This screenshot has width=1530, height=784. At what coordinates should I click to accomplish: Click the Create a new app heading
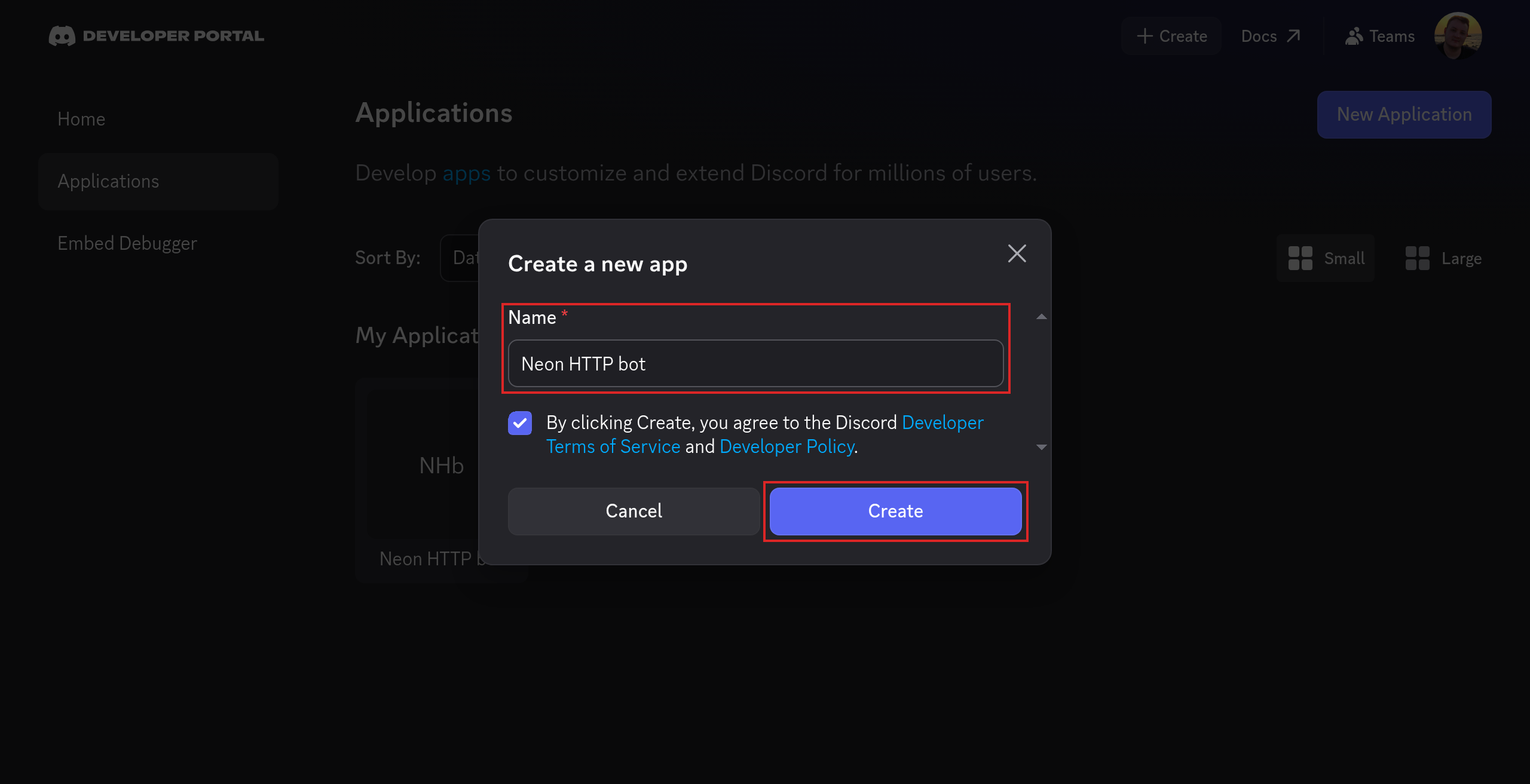click(598, 264)
